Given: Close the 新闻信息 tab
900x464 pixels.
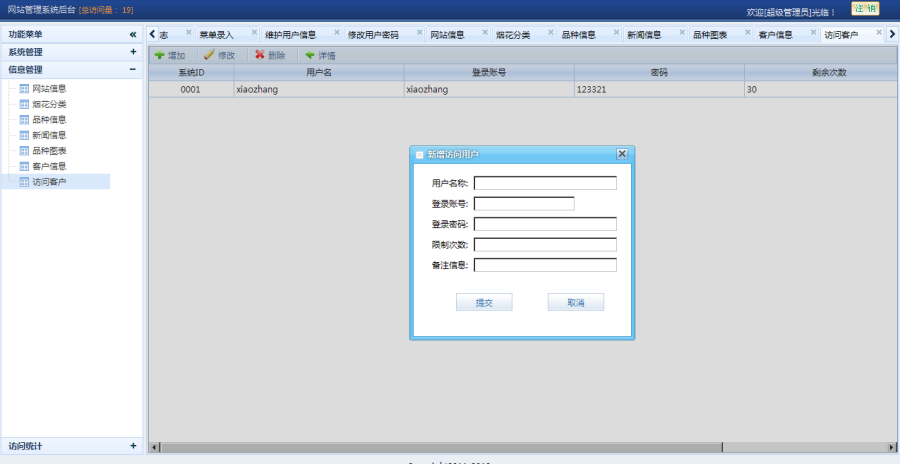Looking at the screenshot, I should 682,32.
